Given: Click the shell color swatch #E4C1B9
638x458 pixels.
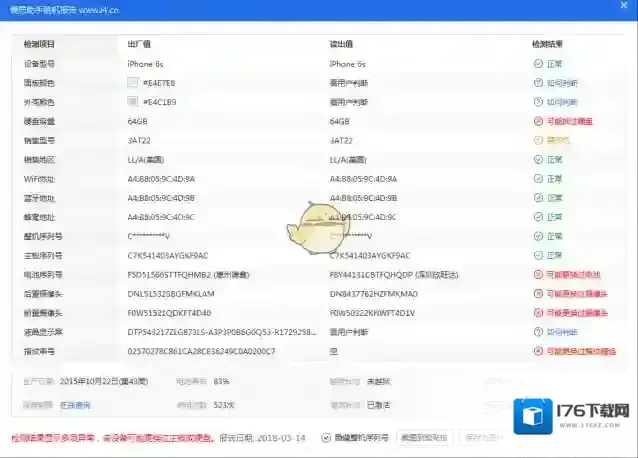Looking at the screenshot, I should coord(133,102).
